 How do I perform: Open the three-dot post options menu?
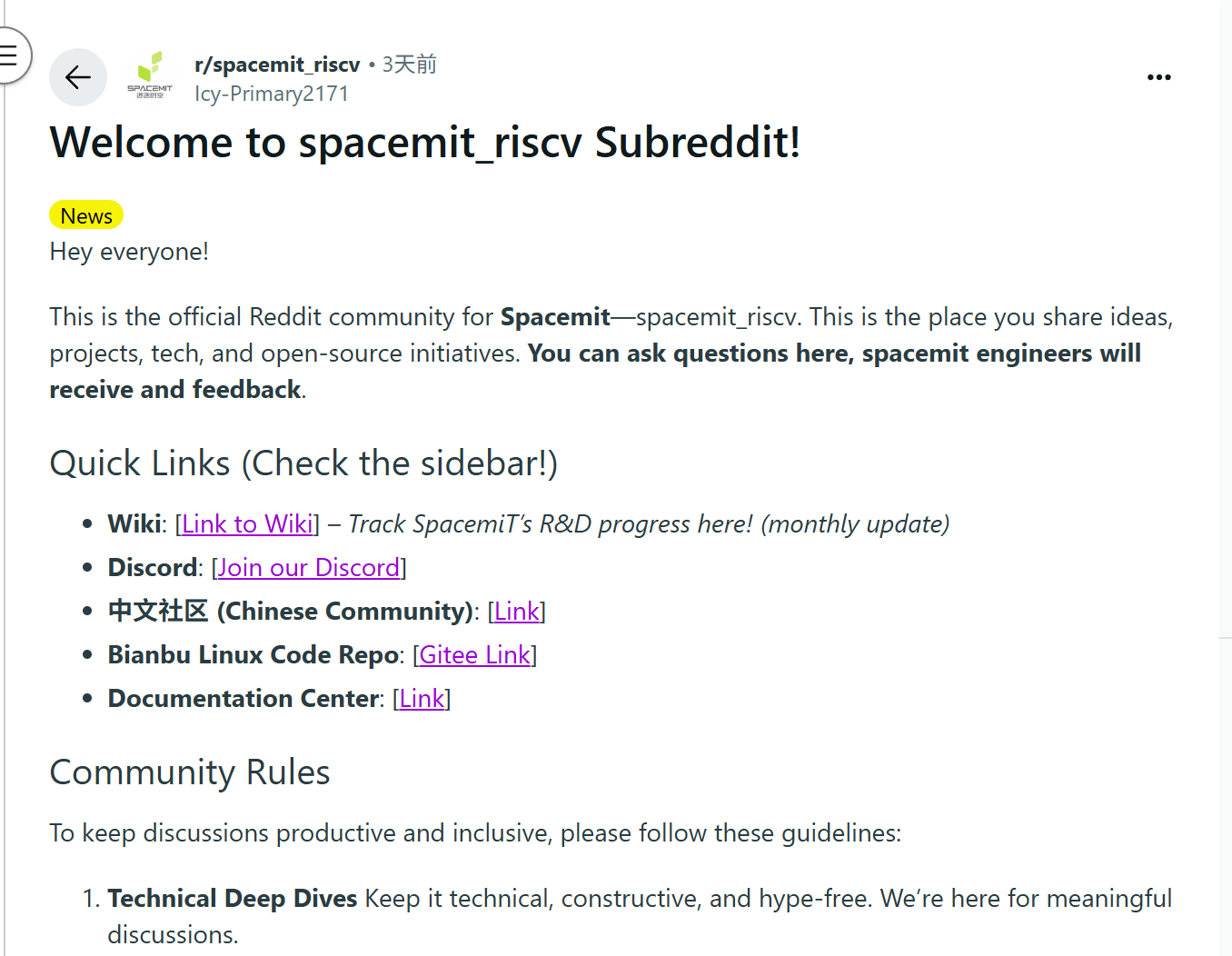point(1158,77)
